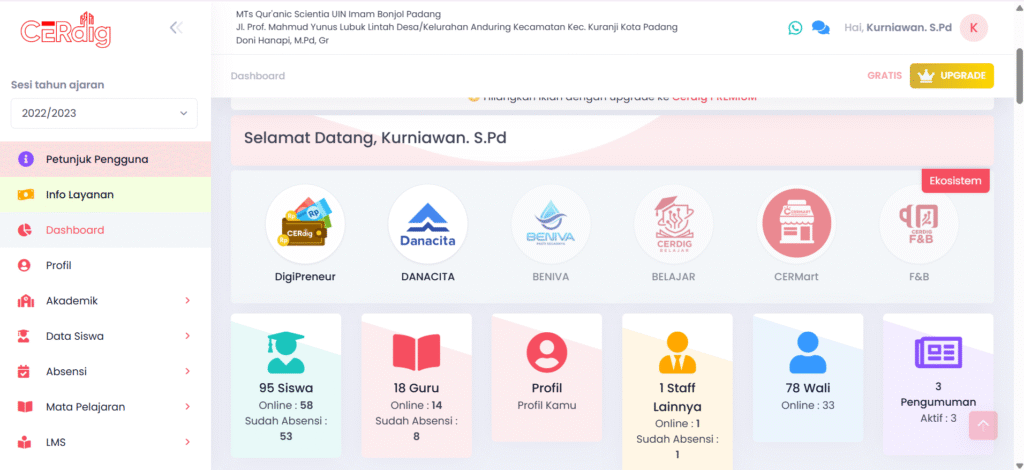The height and width of the screenshot is (470, 1024).
Task: Click the MTs Qur'anic Scientia school name
Action: pyautogui.click(x=338, y=14)
